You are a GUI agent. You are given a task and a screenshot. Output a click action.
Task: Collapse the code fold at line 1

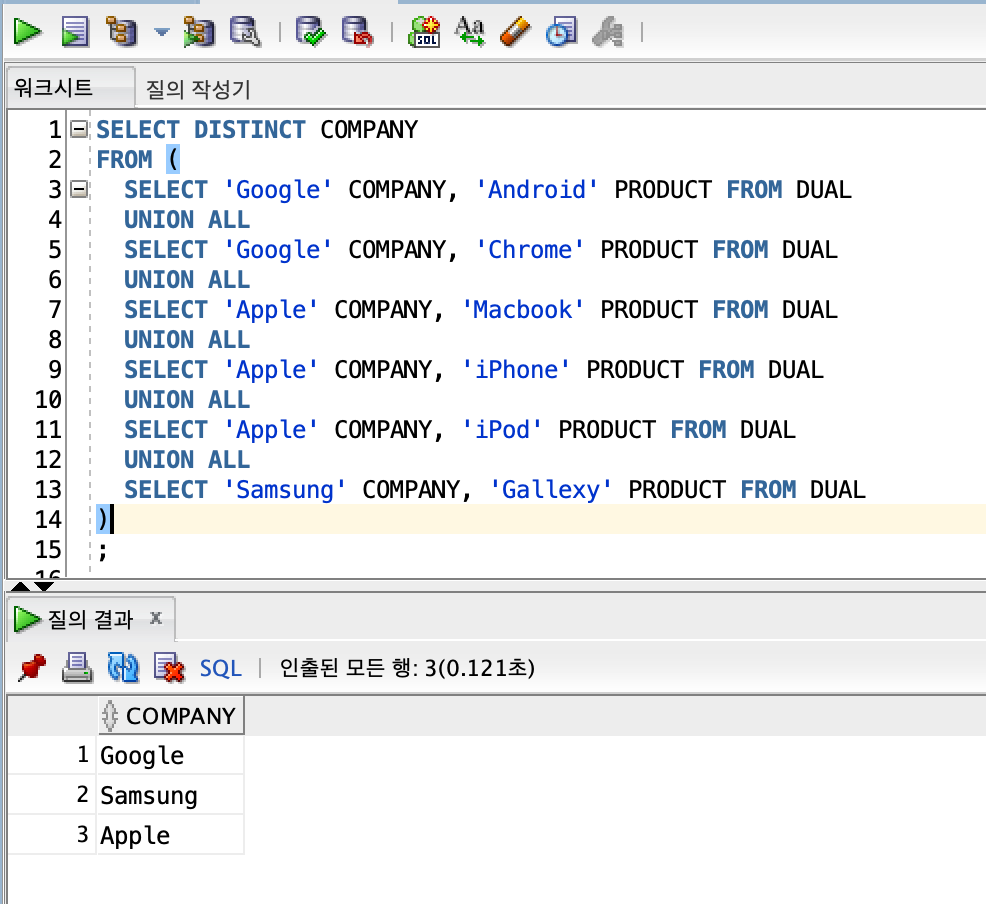pyautogui.click(x=79, y=130)
